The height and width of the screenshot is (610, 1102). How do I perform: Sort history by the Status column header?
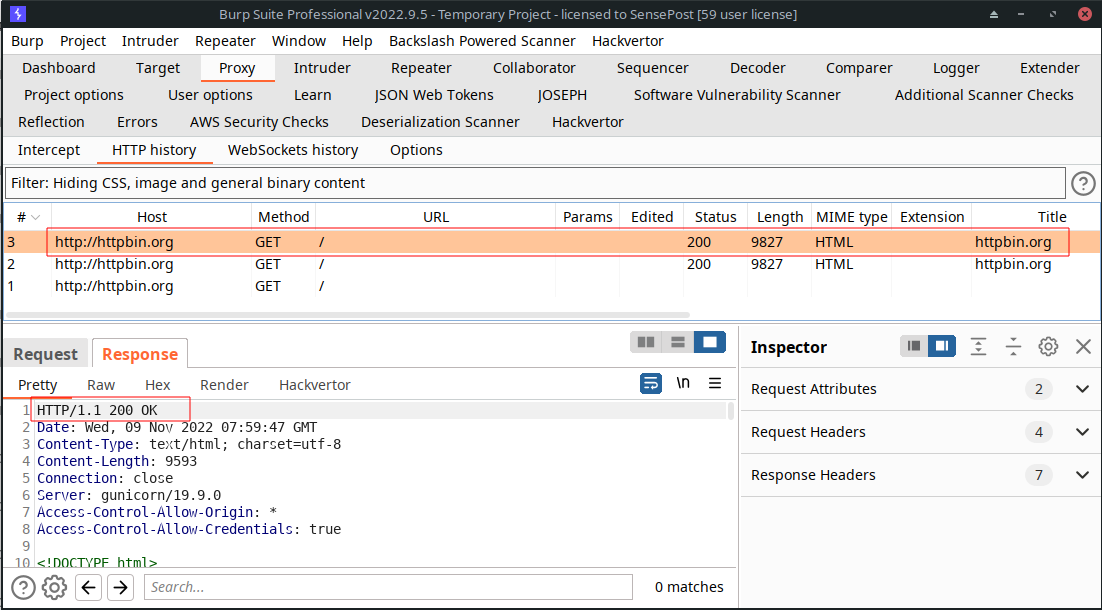[x=715, y=217]
